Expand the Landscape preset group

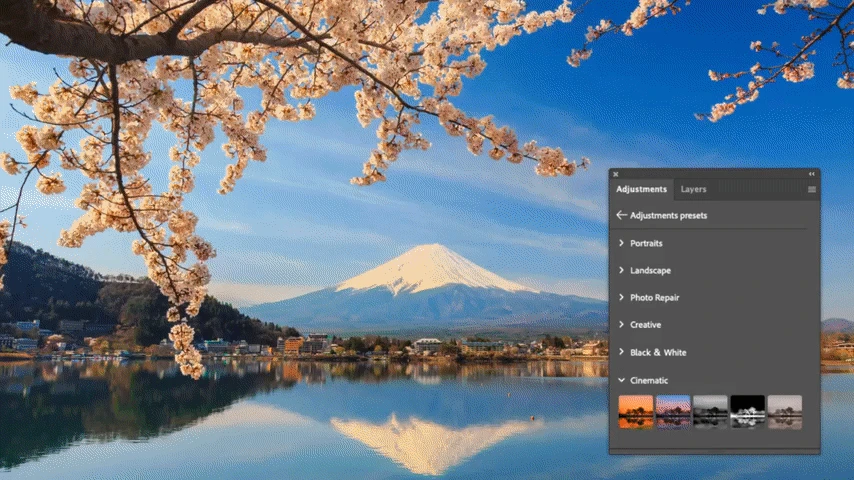(x=650, y=270)
